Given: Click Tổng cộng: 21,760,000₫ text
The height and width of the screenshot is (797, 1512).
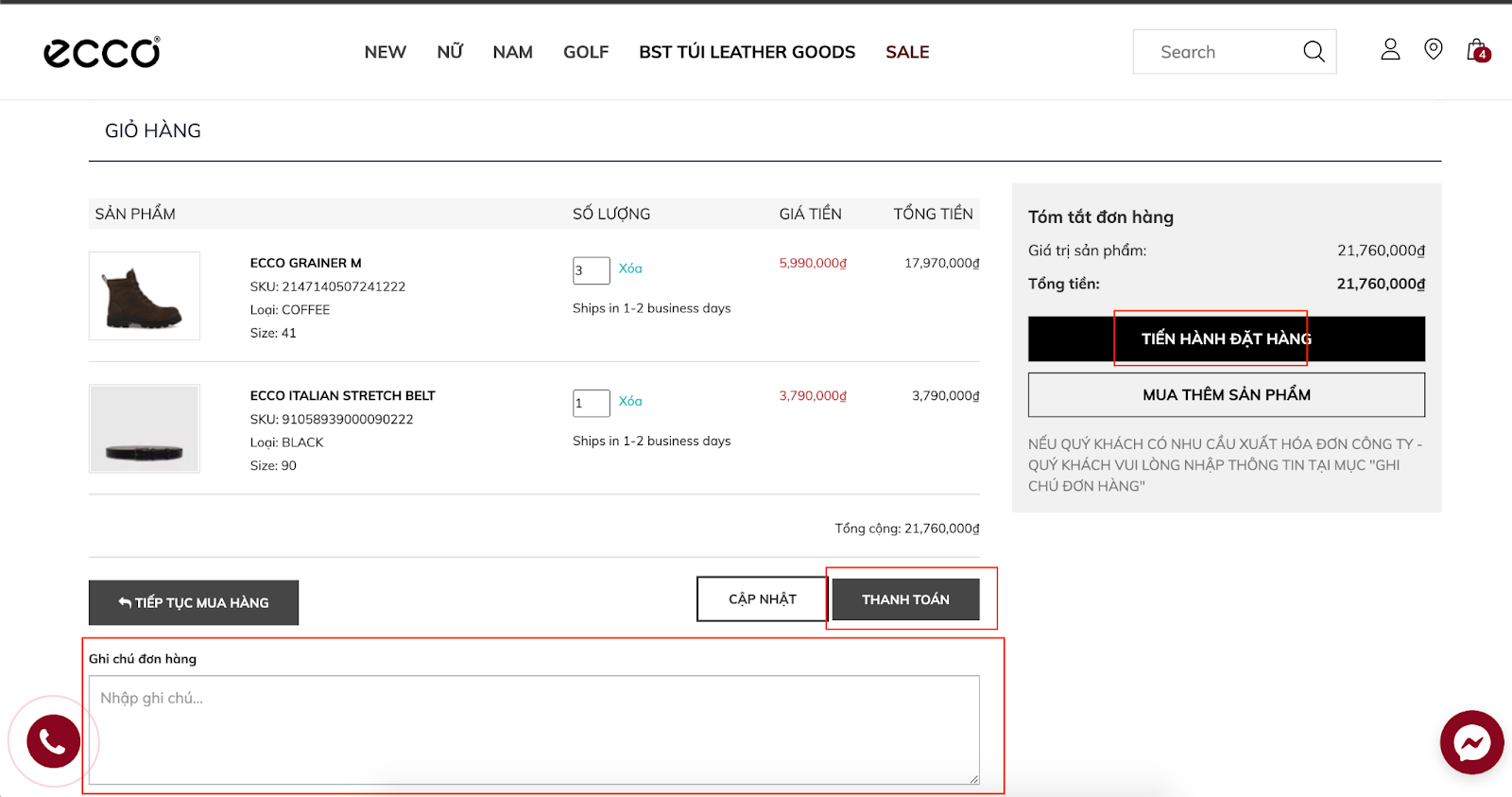Looking at the screenshot, I should point(907,528).
